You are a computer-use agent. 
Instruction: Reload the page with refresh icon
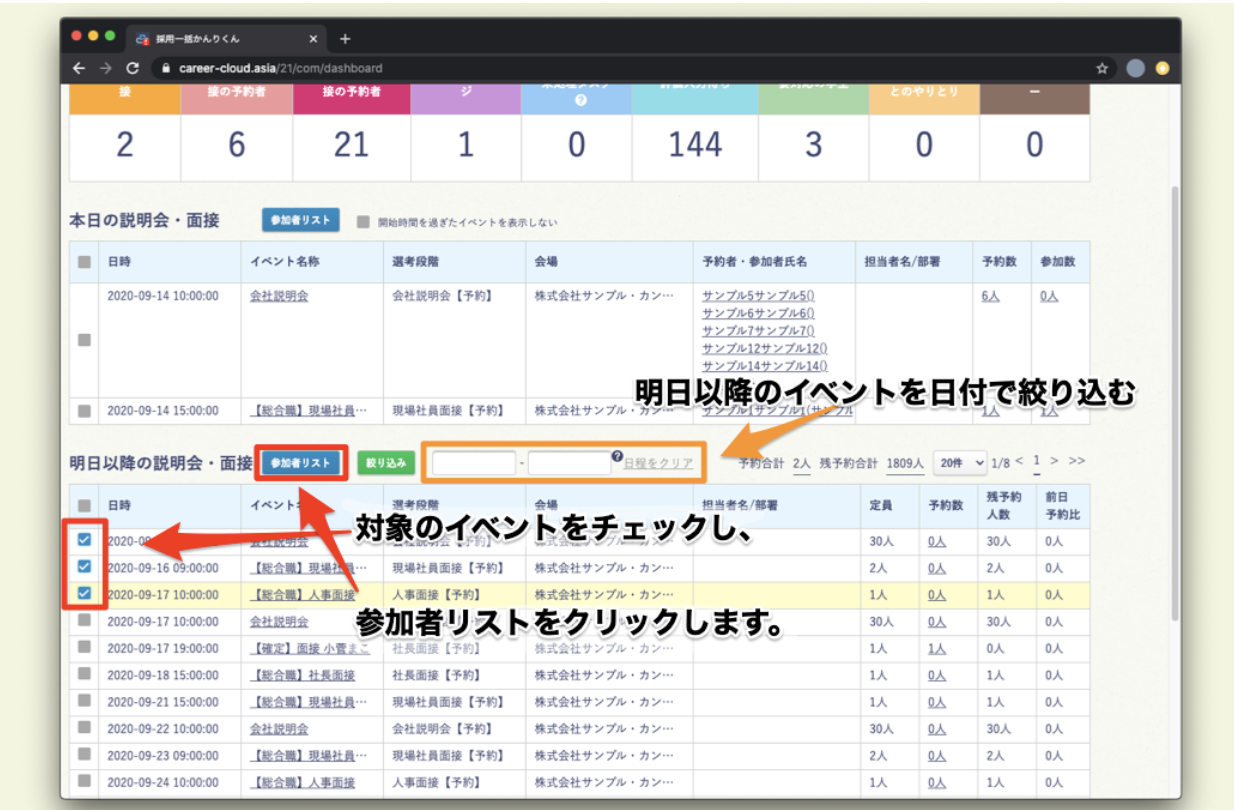[133, 69]
